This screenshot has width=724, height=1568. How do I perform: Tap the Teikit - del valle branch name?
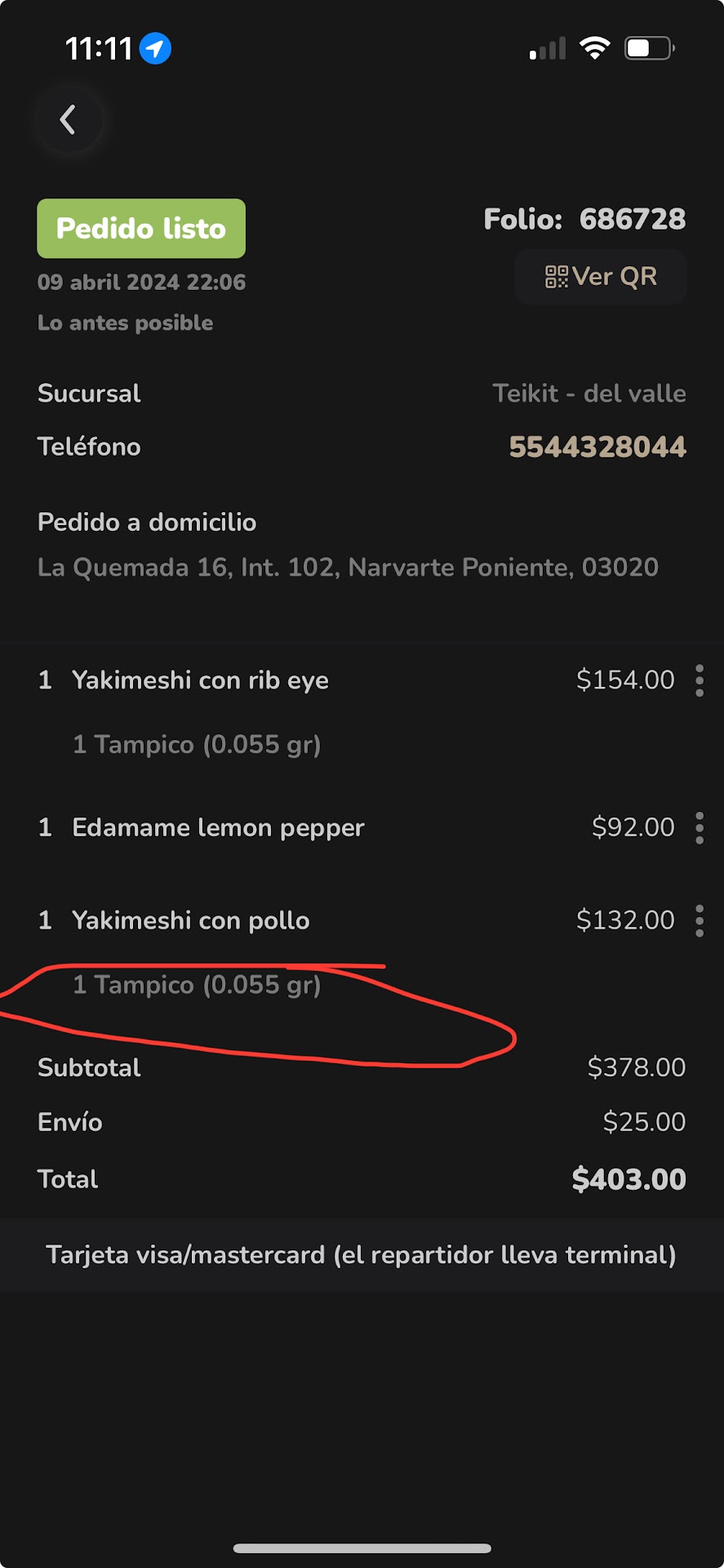(x=589, y=394)
